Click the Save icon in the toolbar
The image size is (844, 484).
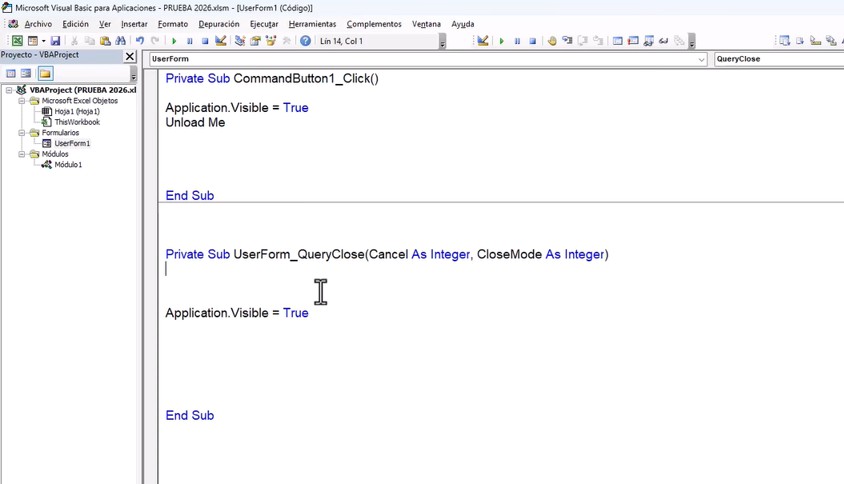click(55, 41)
